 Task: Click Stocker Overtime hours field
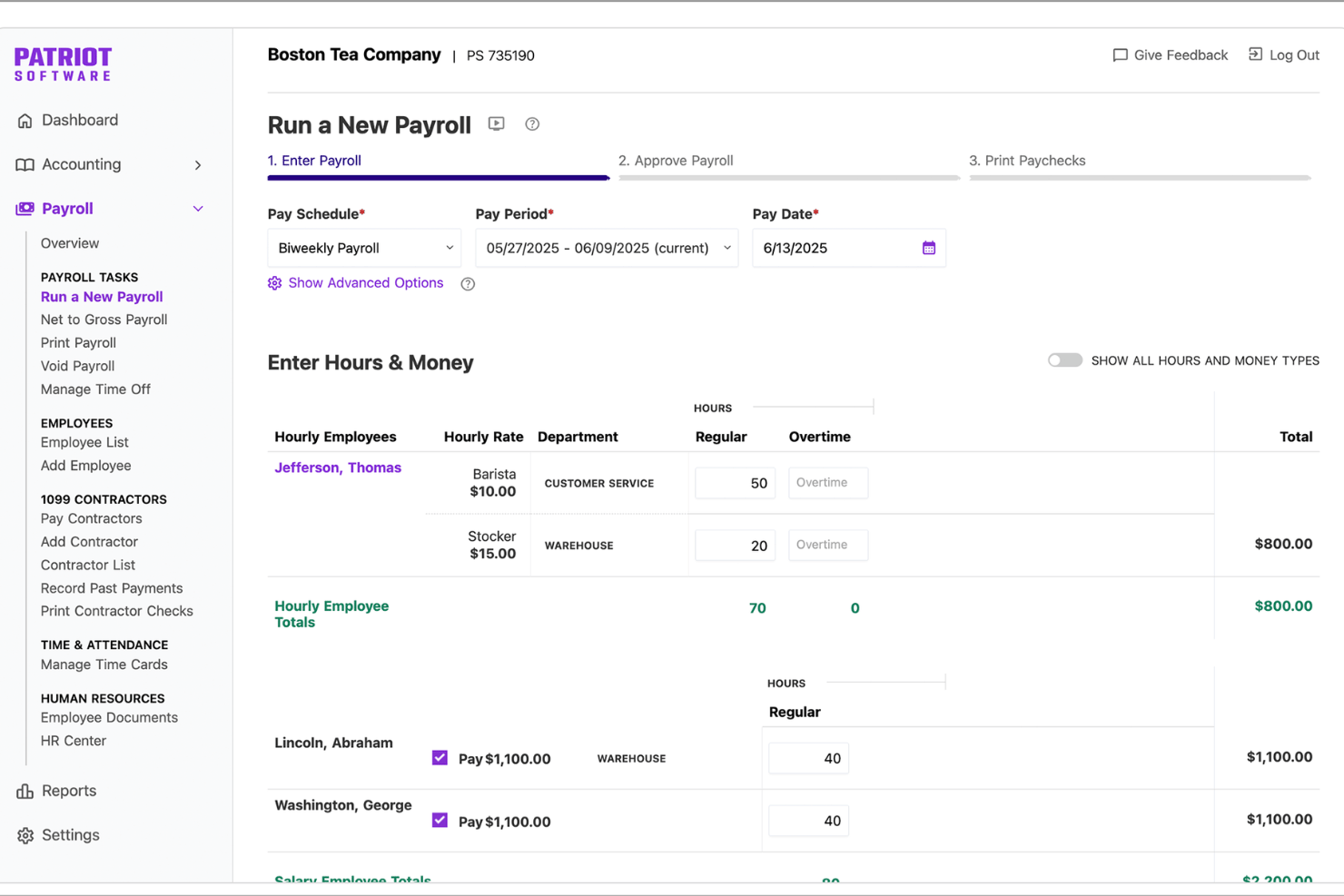pyautogui.click(x=828, y=546)
